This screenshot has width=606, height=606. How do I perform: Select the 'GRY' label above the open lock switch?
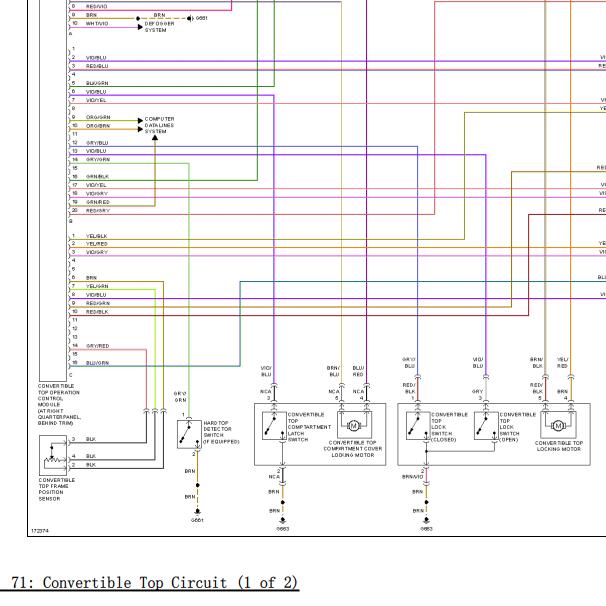point(477,392)
